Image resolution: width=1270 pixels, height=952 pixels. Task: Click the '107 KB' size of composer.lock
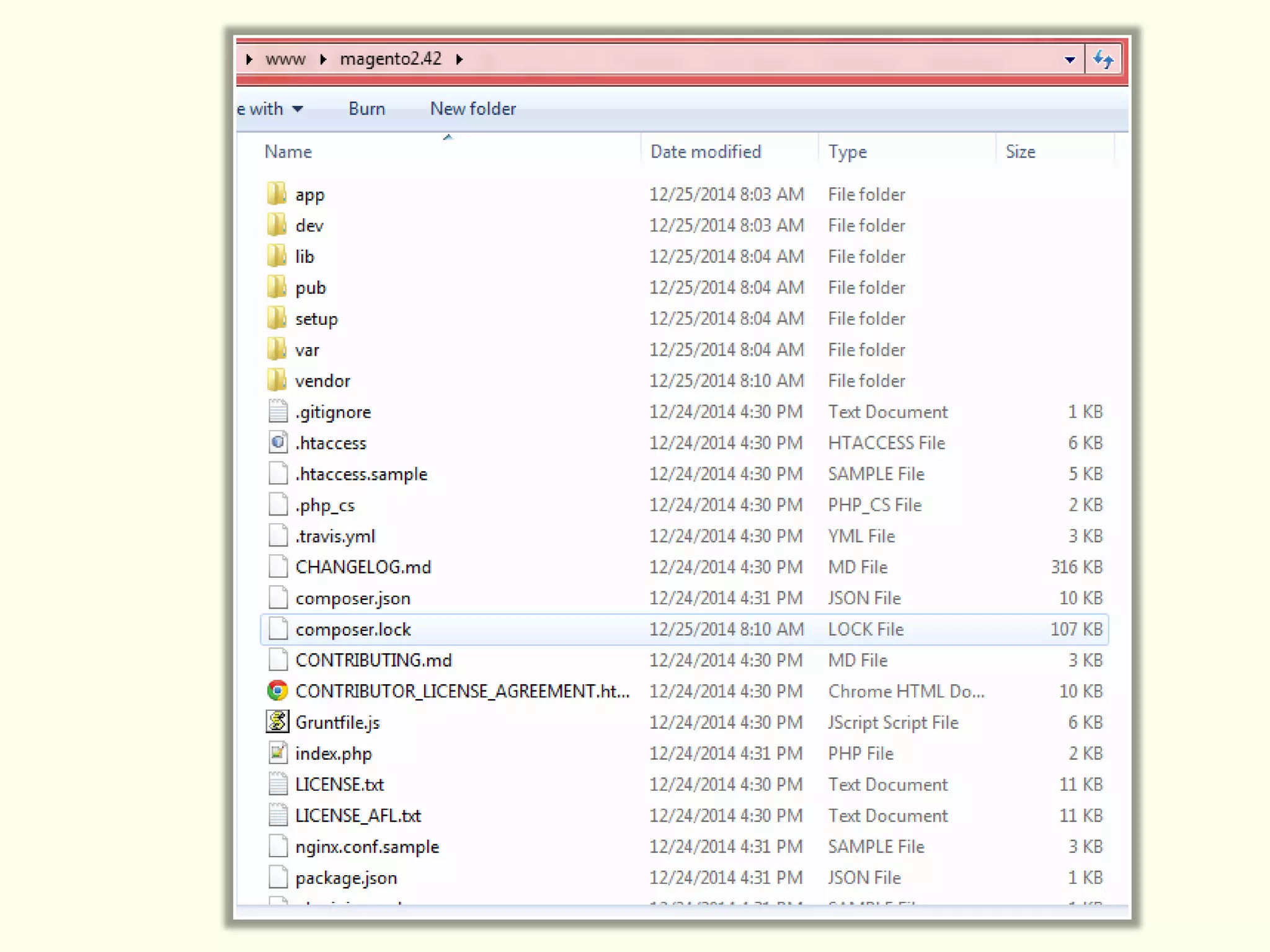[1077, 629]
